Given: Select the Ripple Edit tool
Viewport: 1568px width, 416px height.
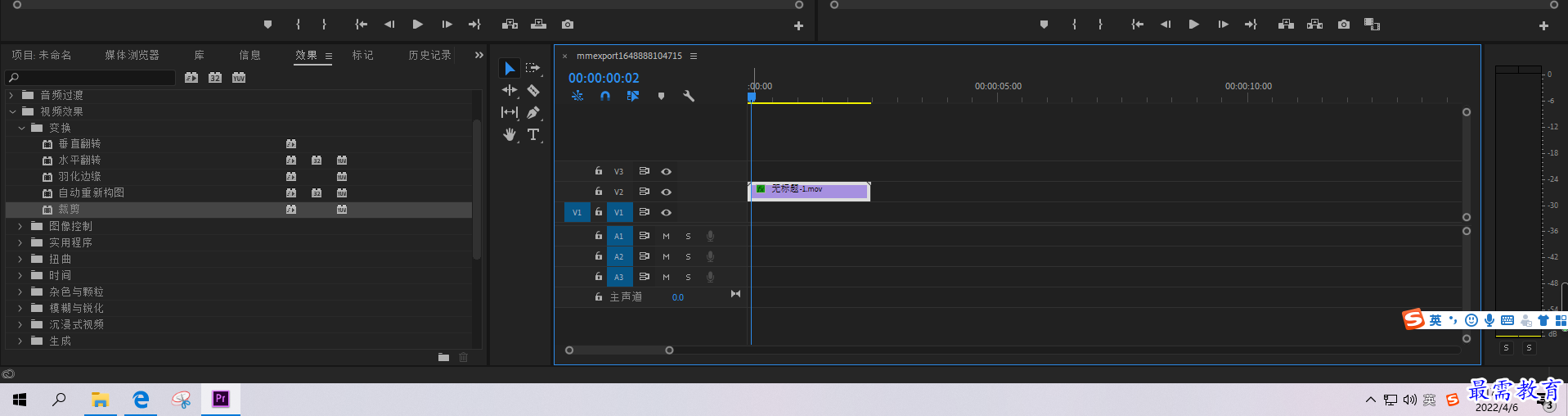Looking at the screenshot, I should point(510,90).
